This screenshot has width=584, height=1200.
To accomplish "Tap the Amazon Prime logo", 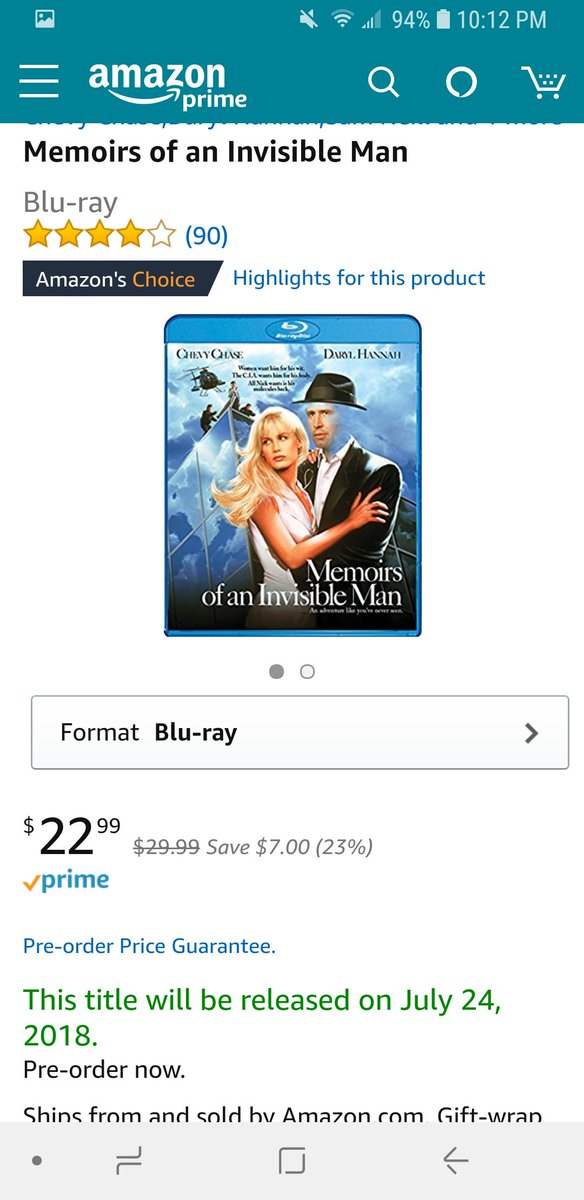I will point(168,85).
